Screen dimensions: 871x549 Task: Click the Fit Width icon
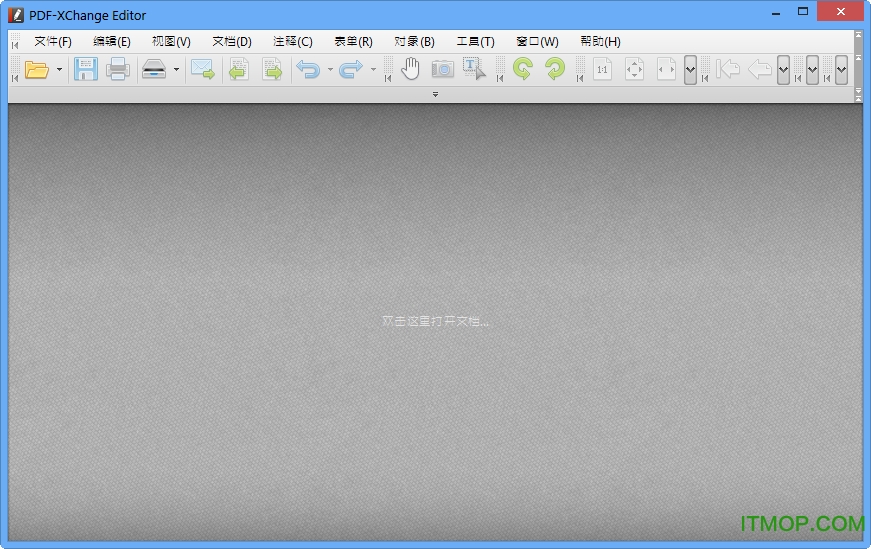(x=666, y=69)
